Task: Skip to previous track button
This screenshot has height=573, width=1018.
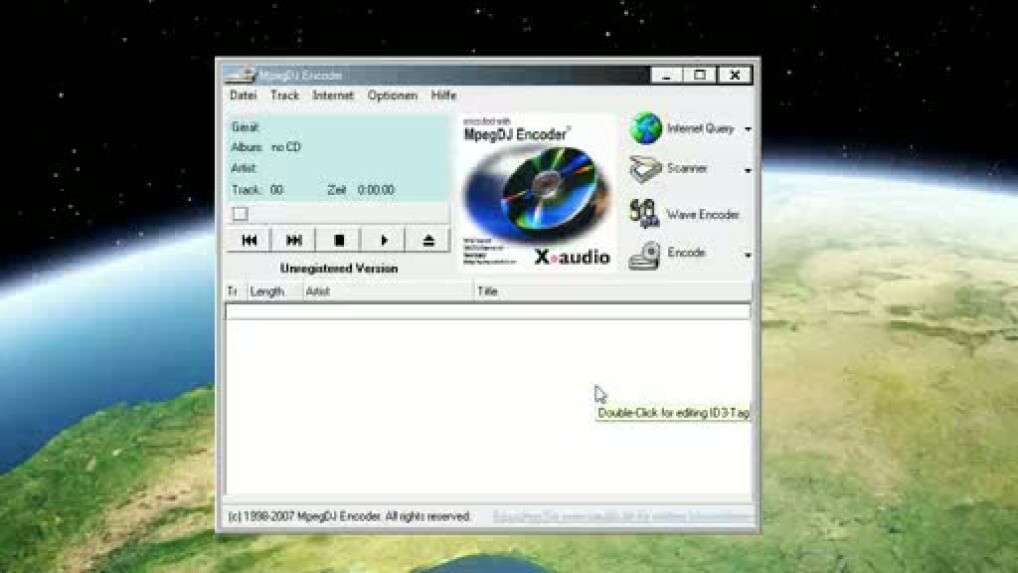Action: click(x=249, y=240)
